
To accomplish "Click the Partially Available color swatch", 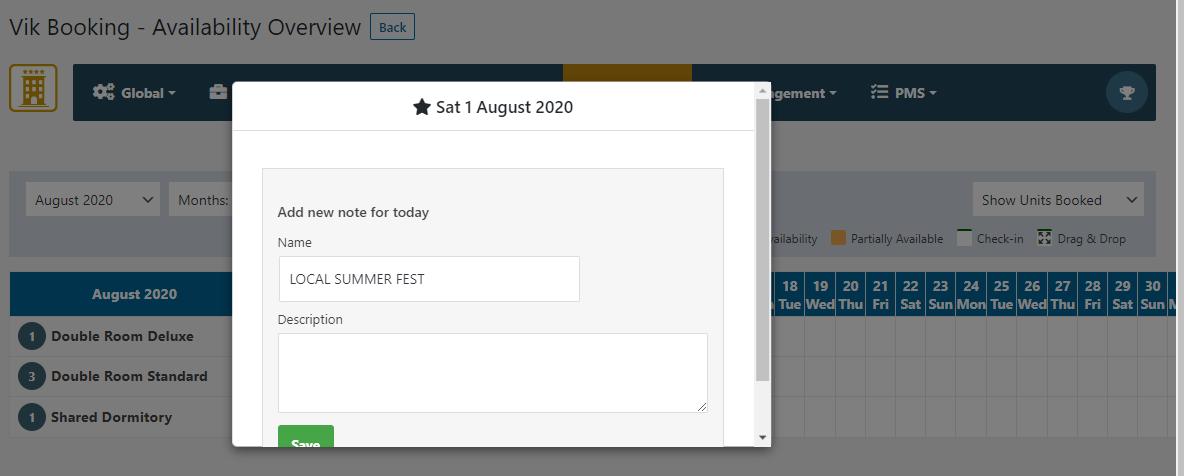I will tap(839, 238).
